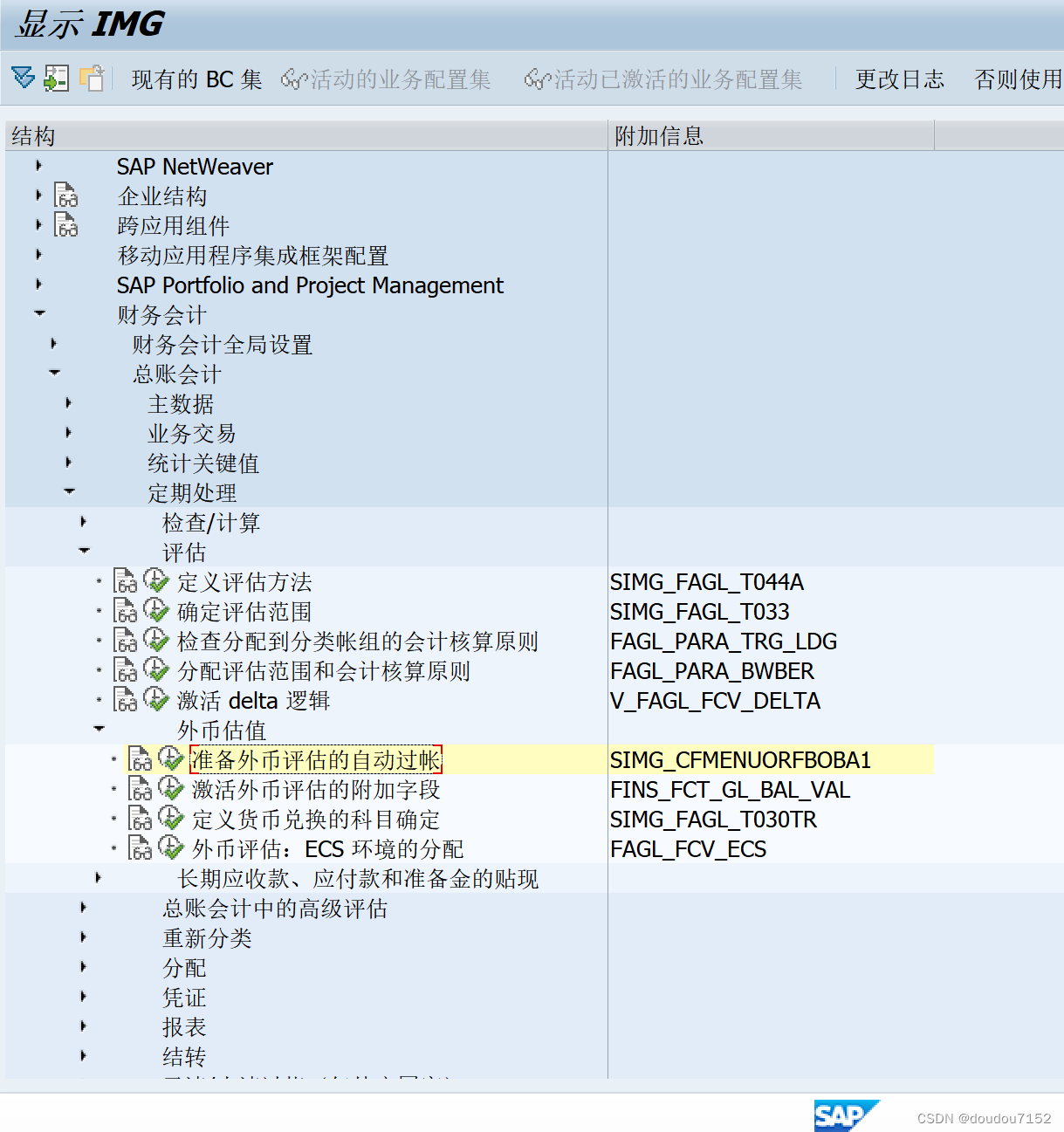Screen dimensions: 1064x1132
Task: Expand the 移动应用程序集成框架配置 node
Action: 38,254
